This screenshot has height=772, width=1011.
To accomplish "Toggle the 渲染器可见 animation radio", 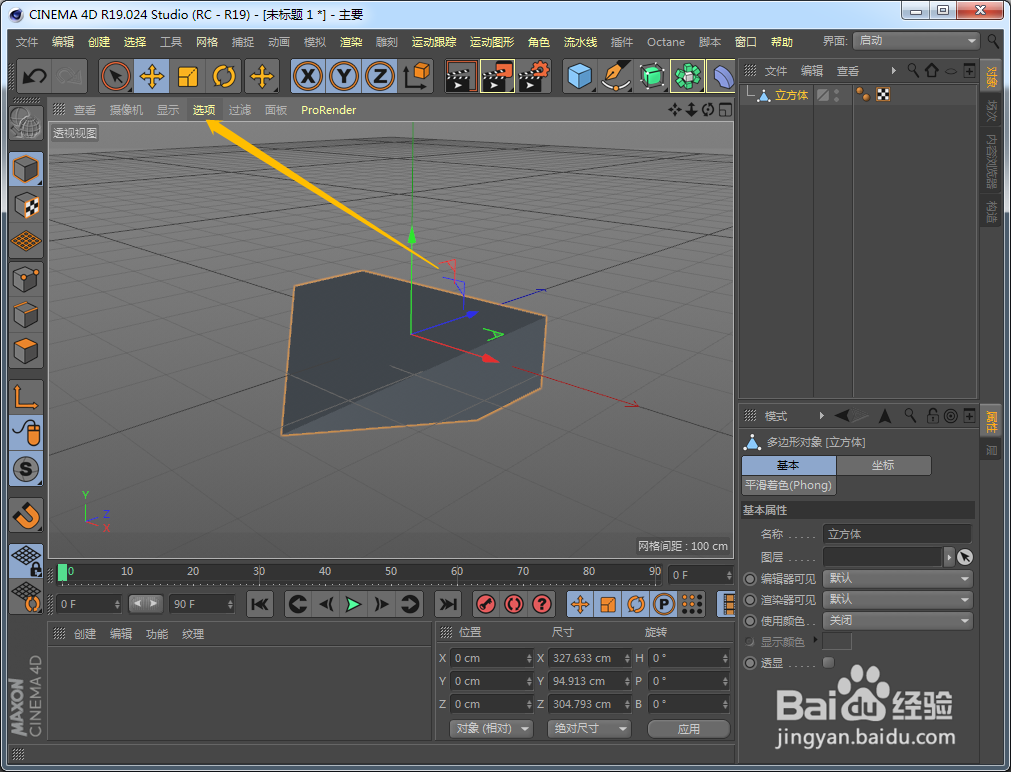I will click(750, 600).
